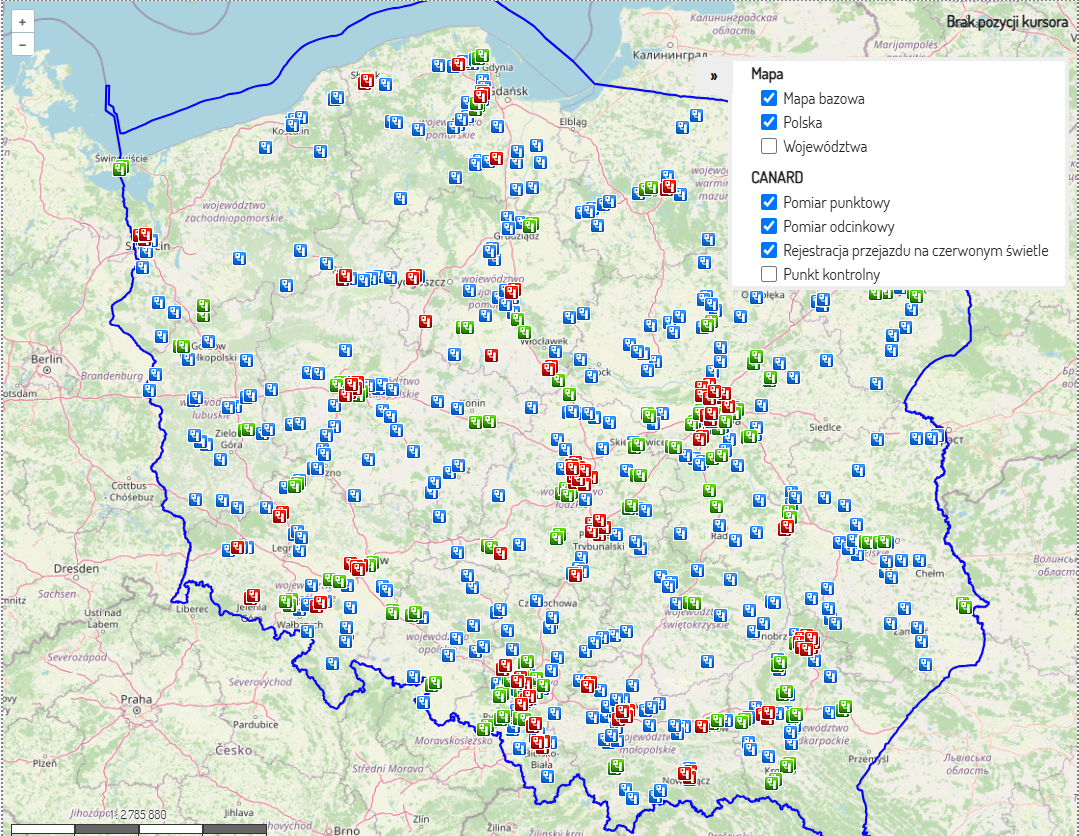Click the blue marker near Kołobrzeg
The width and height of the screenshot is (1079, 836).
tap(296, 122)
